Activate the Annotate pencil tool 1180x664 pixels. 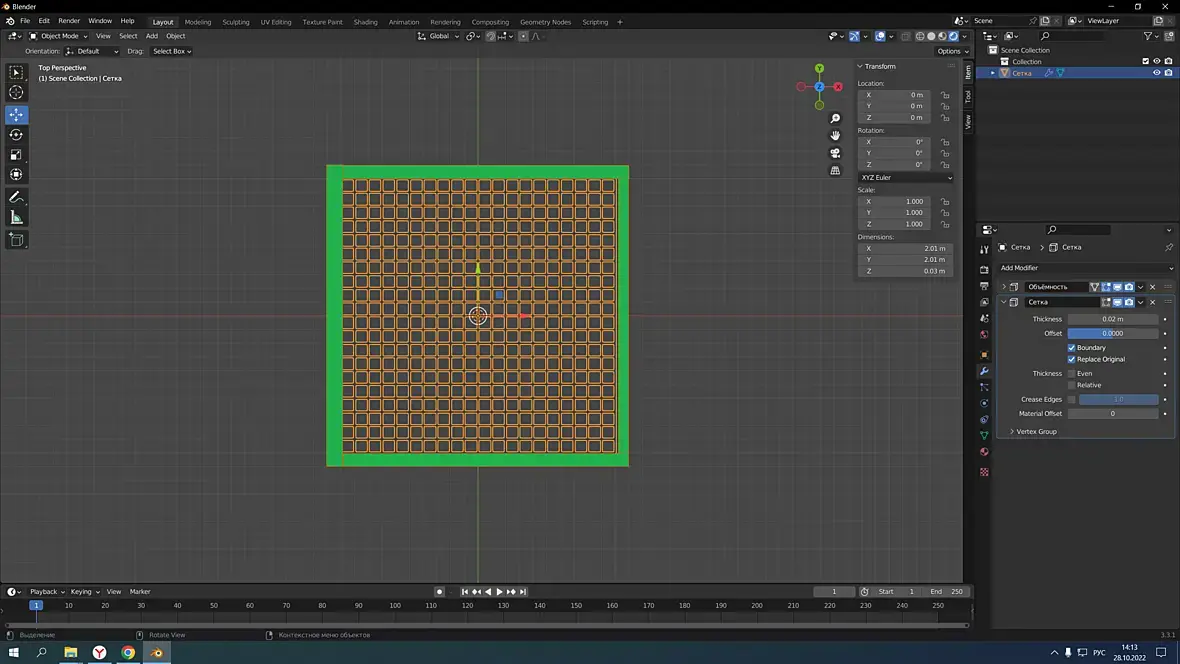pos(16,197)
